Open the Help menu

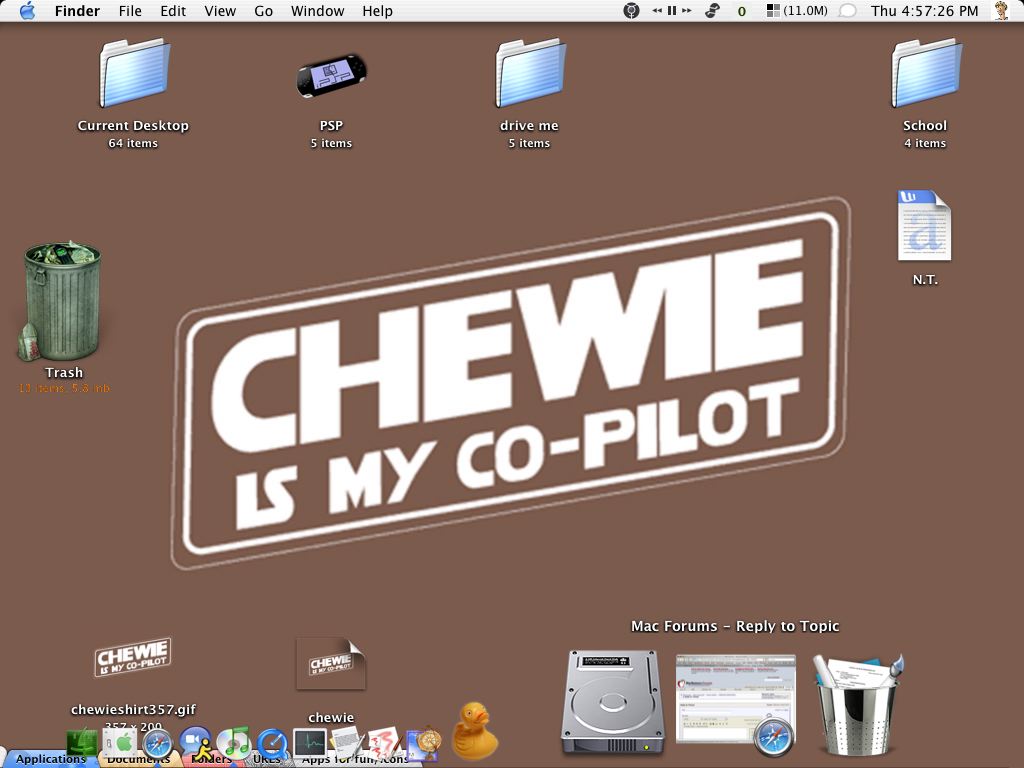click(x=377, y=11)
